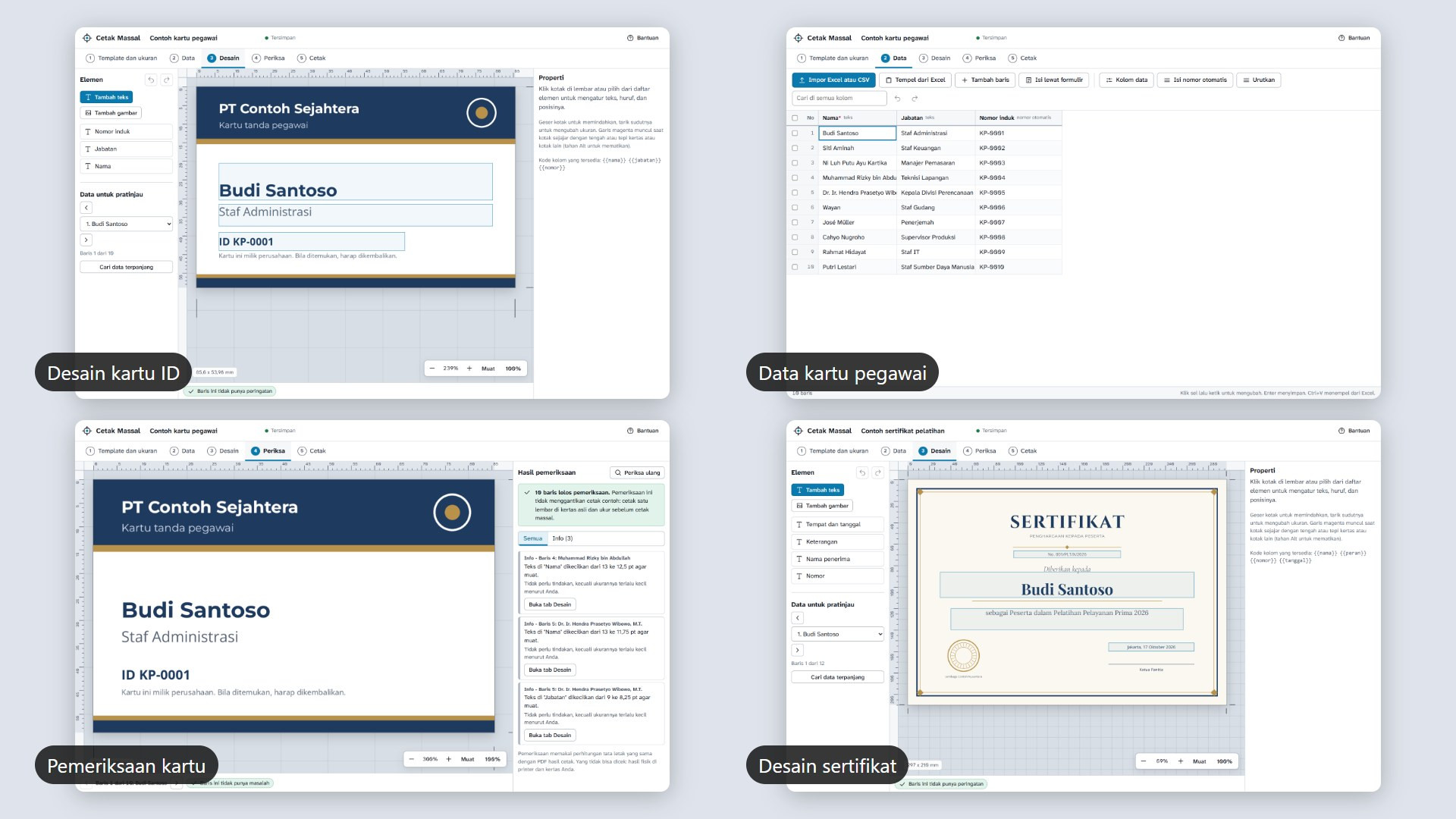Zoom out the Desain kartu ID canvas
Screen dimensions: 1456x819
432,369
